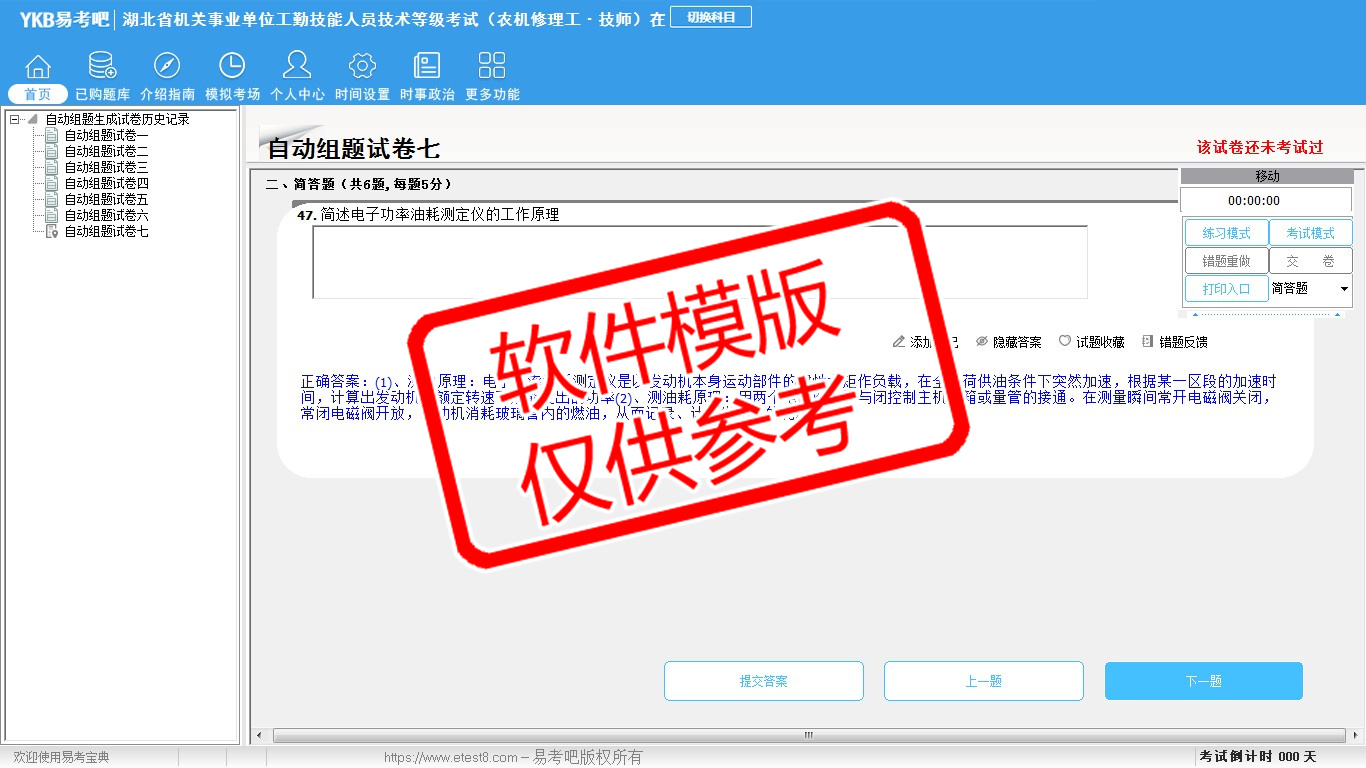Click the 首页 home icon
Image resolution: width=1366 pixels, height=768 pixels.
[x=38, y=66]
